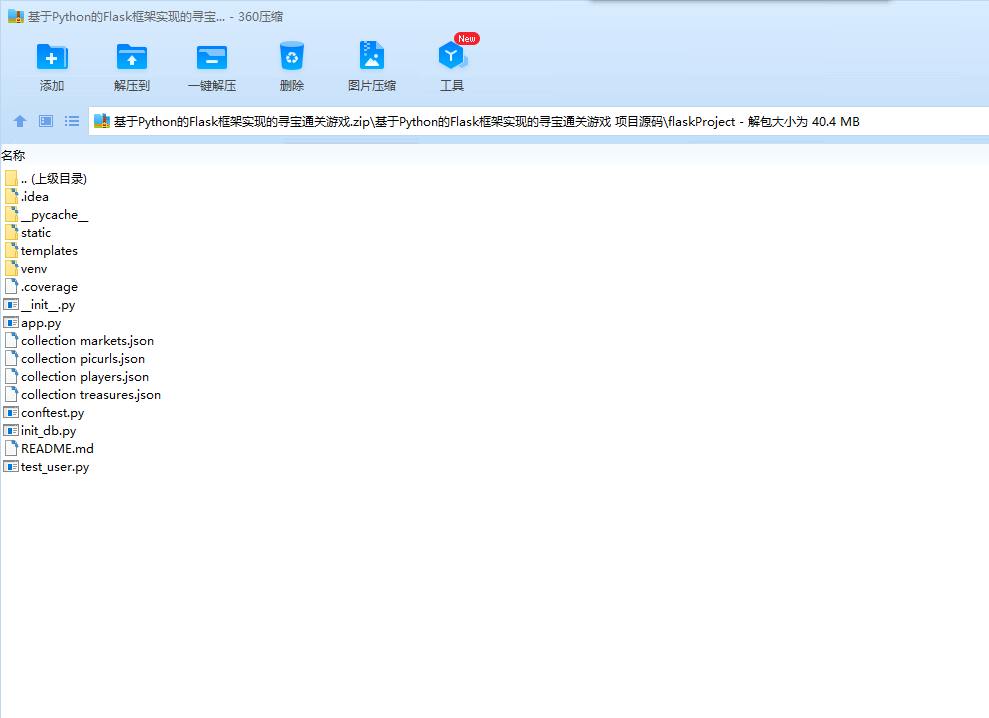The height and width of the screenshot is (718, 989).
Task: Select the templates folder icon
Action: point(11,250)
